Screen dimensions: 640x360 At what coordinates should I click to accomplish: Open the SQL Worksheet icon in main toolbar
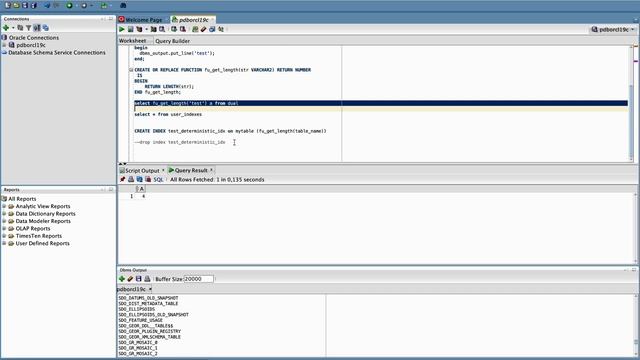click(x=104, y=5)
